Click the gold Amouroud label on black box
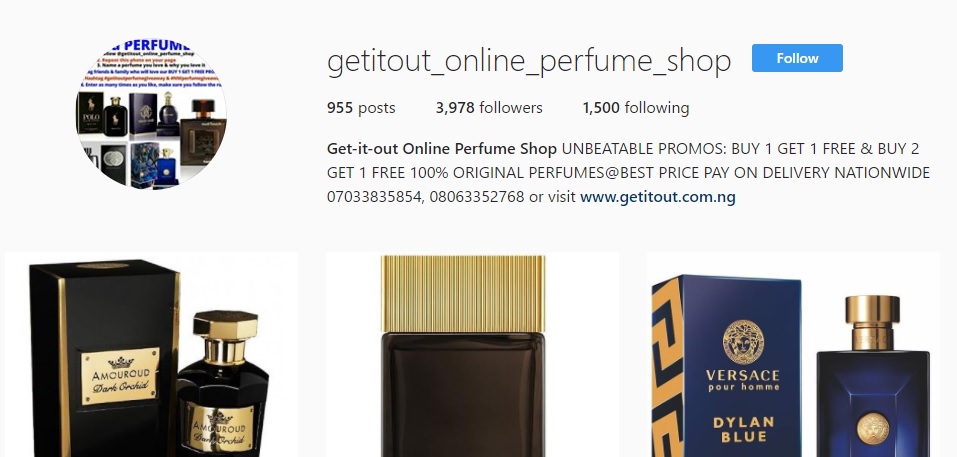 coord(120,376)
